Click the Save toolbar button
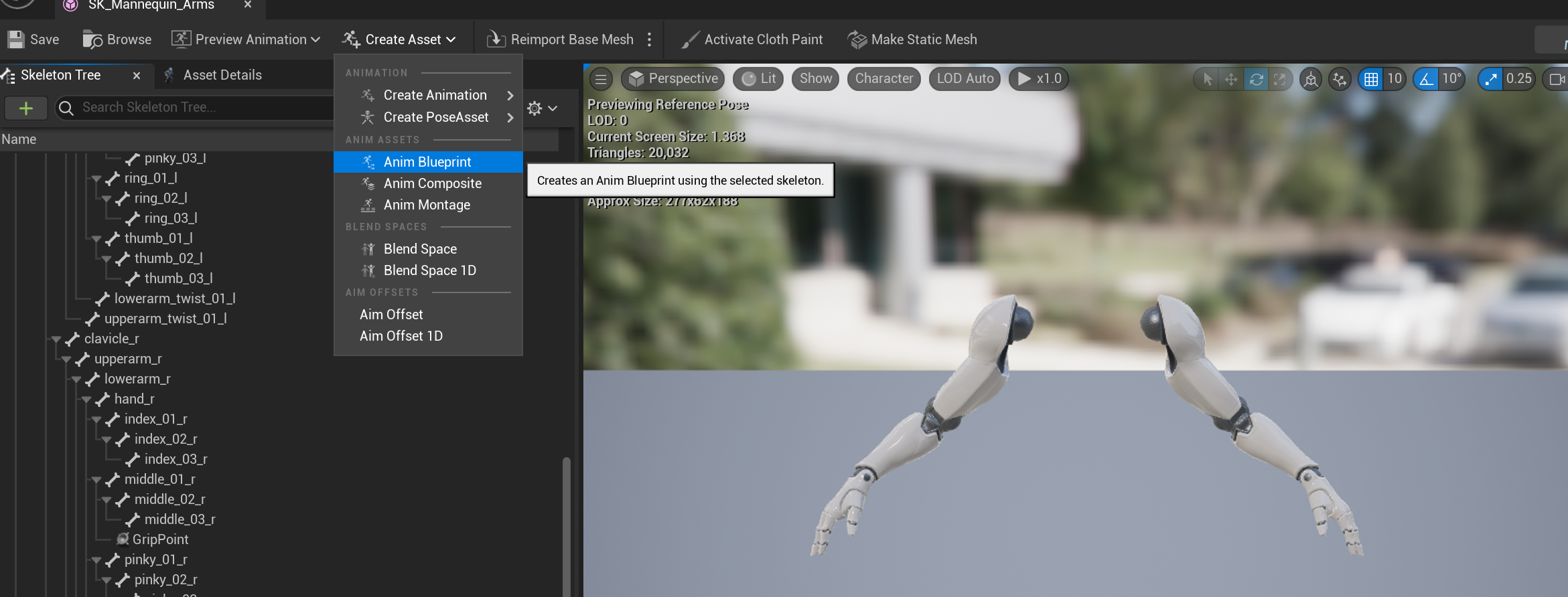 [x=33, y=39]
